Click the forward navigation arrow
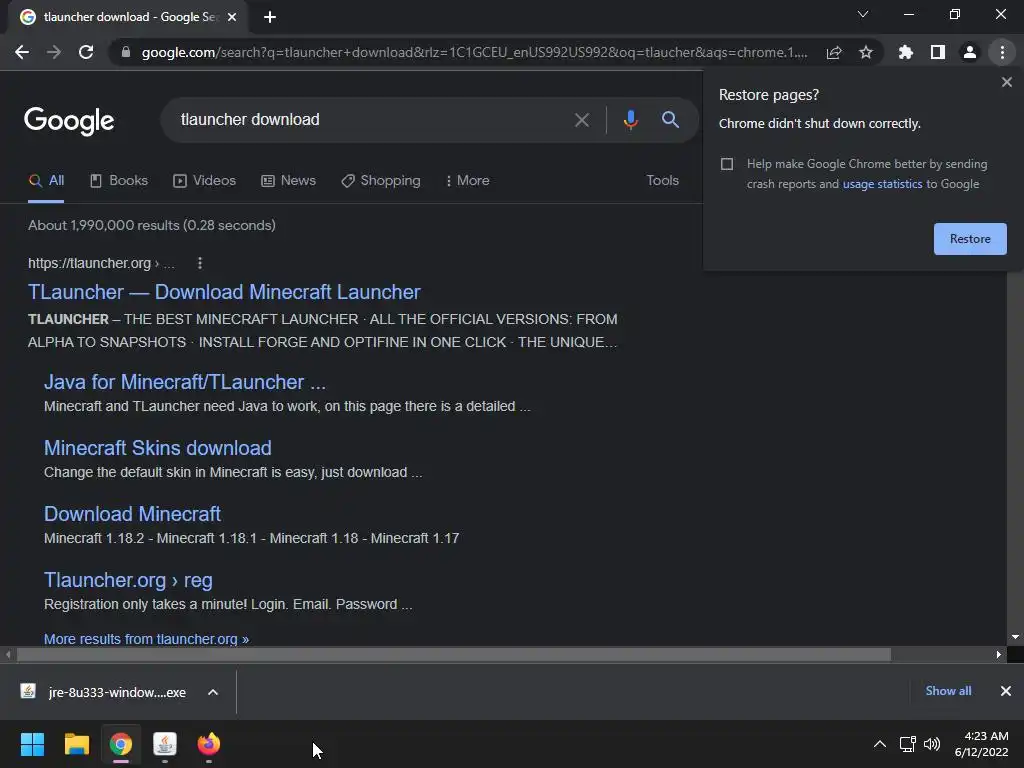 pyautogui.click(x=54, y=52)
